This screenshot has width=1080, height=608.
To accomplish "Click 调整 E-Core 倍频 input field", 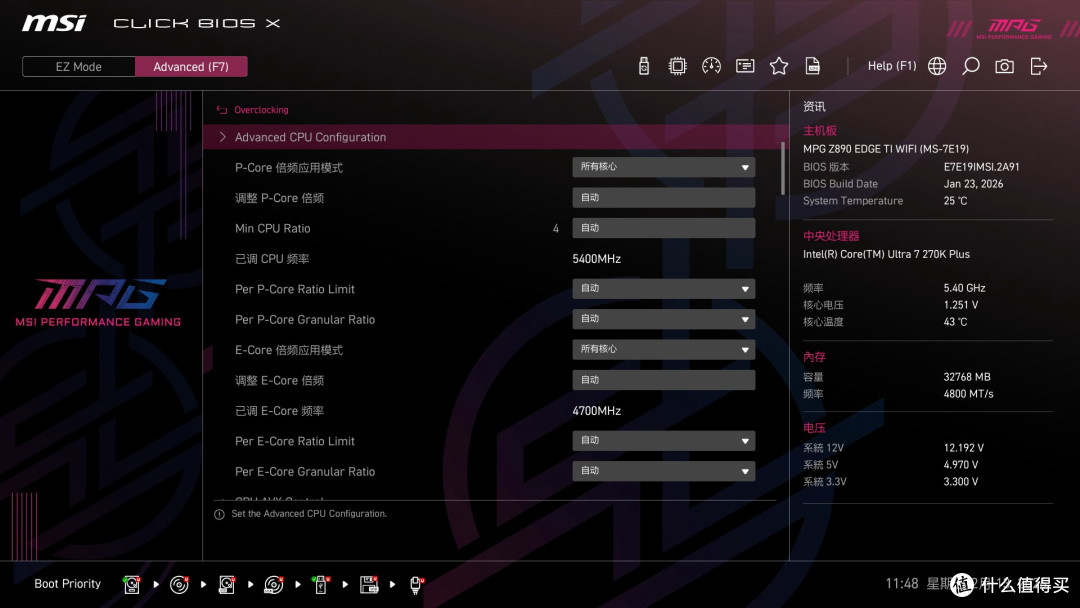I will (663, 380).
